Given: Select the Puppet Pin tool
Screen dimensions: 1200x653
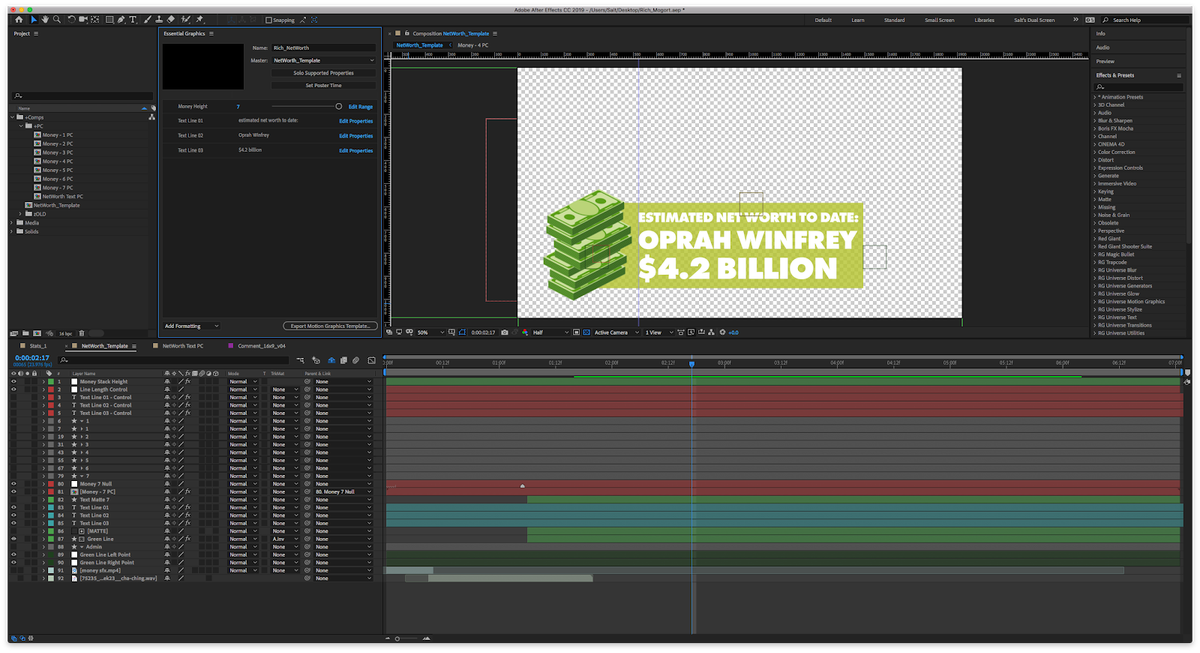Looking at the screenshot, I should [x=199, y=20].
